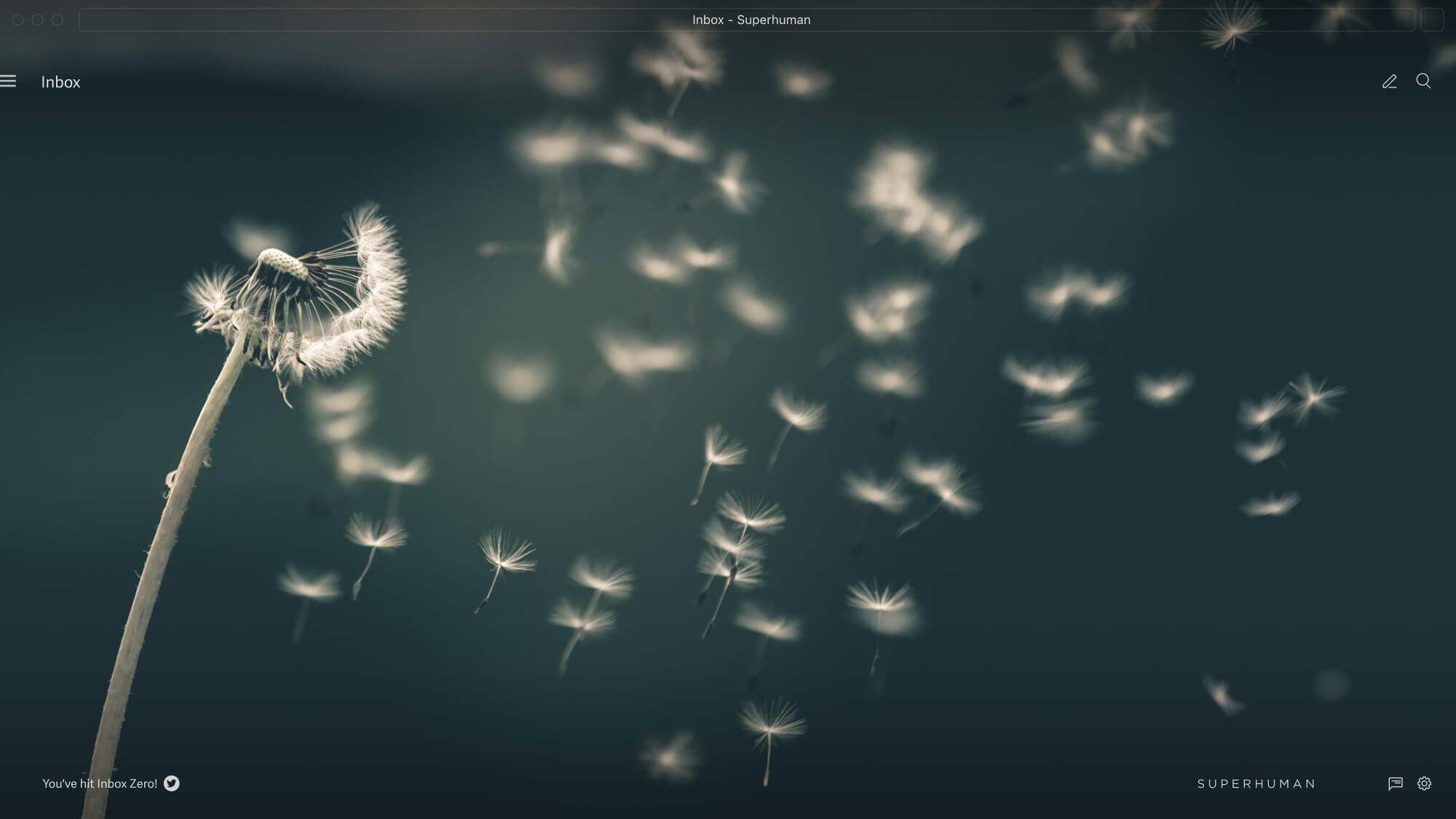Click the "Inbox - Superhuman" window title
Screen dimensions: 1456x819
(751, 20)
